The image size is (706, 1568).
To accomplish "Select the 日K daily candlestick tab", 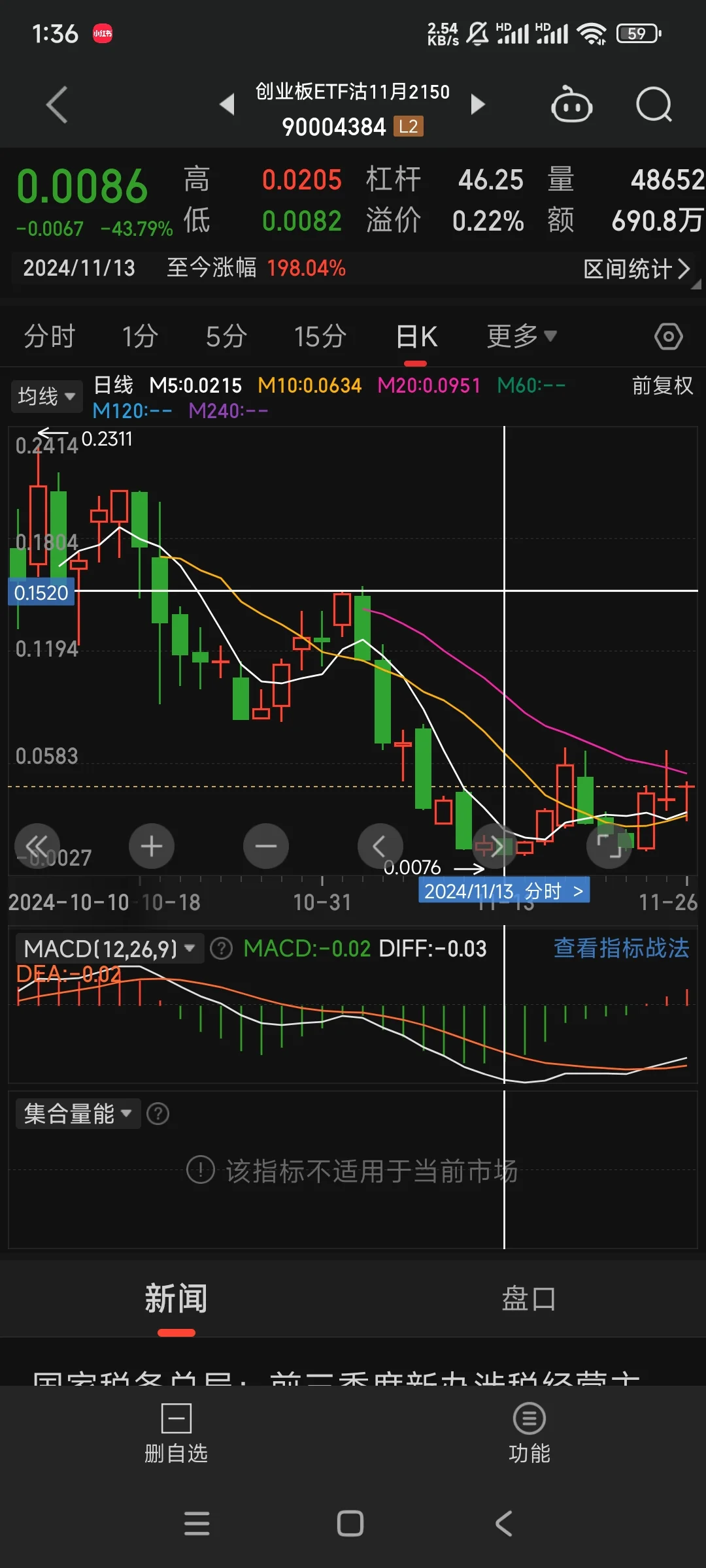I will click(416, 336).
